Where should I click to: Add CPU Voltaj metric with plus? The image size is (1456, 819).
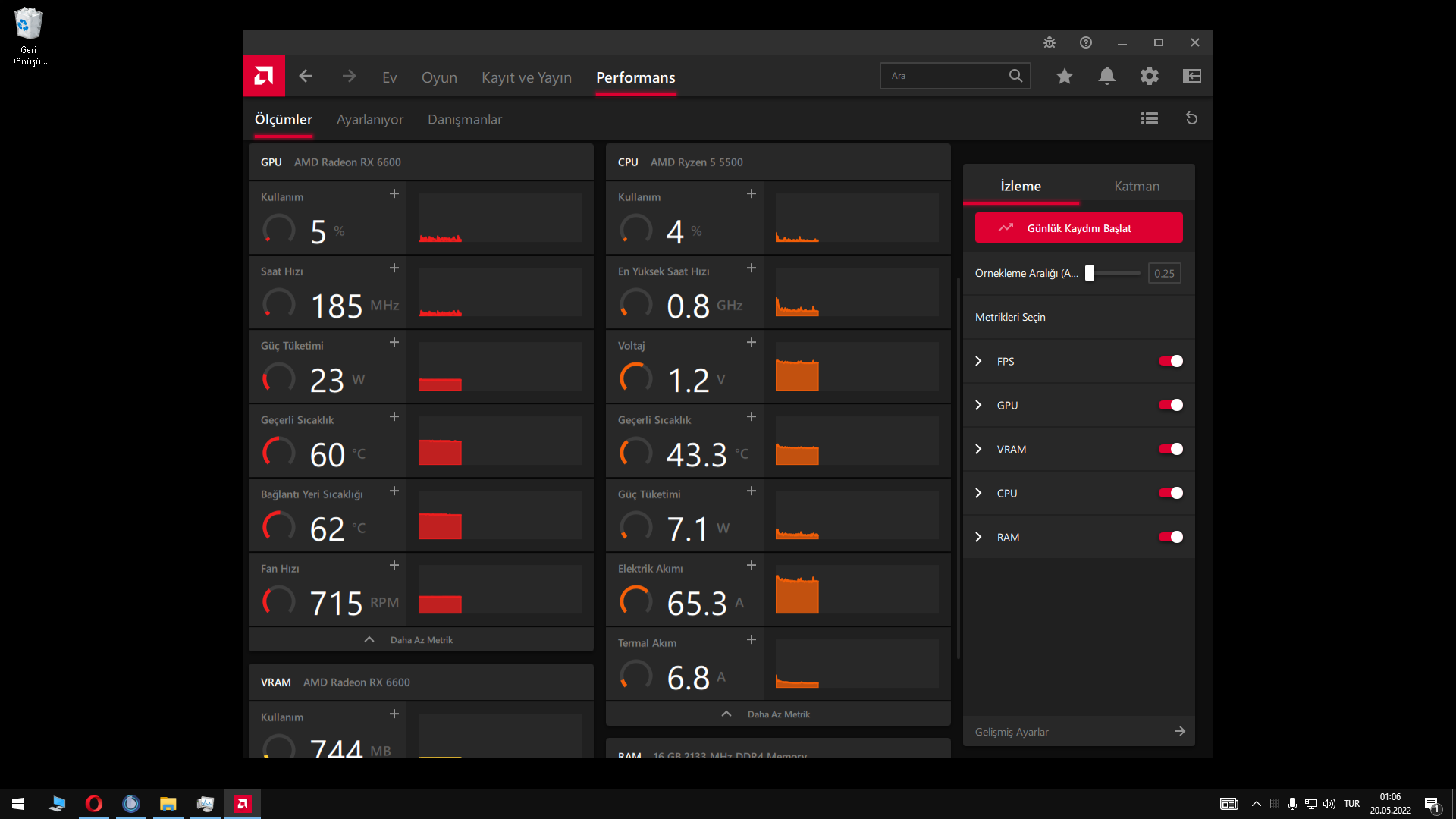(x=752, y=343)
